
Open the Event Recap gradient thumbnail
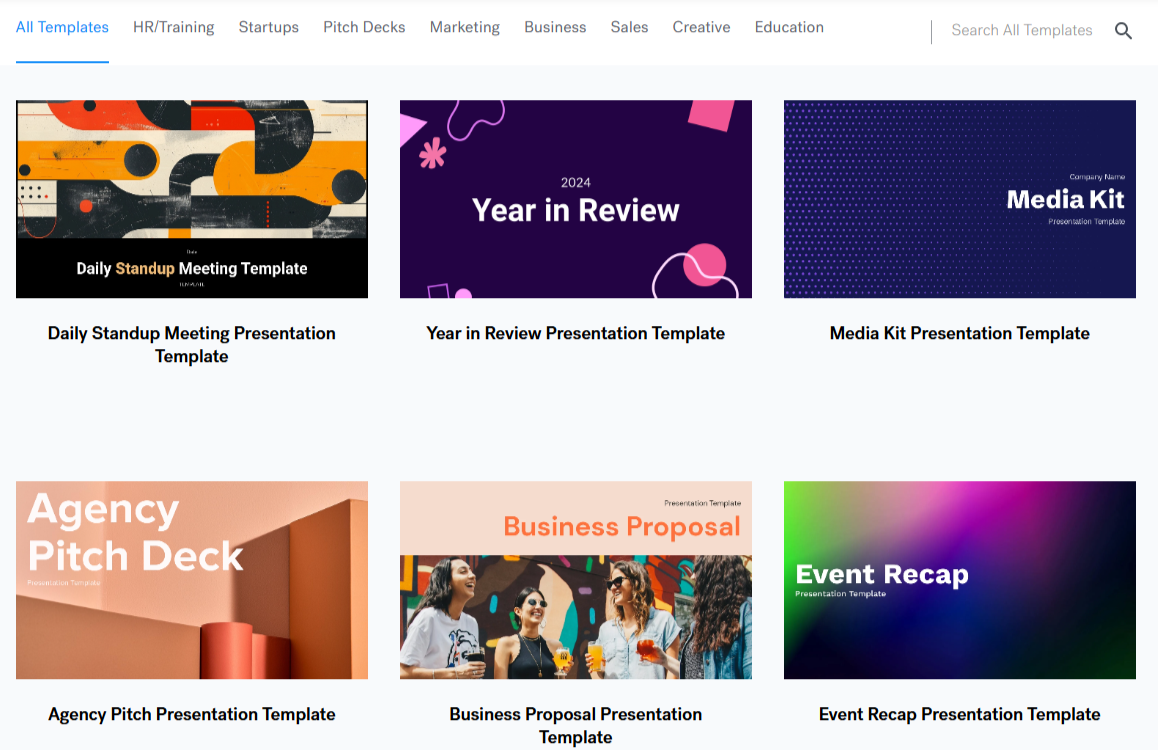click(960, 580)
